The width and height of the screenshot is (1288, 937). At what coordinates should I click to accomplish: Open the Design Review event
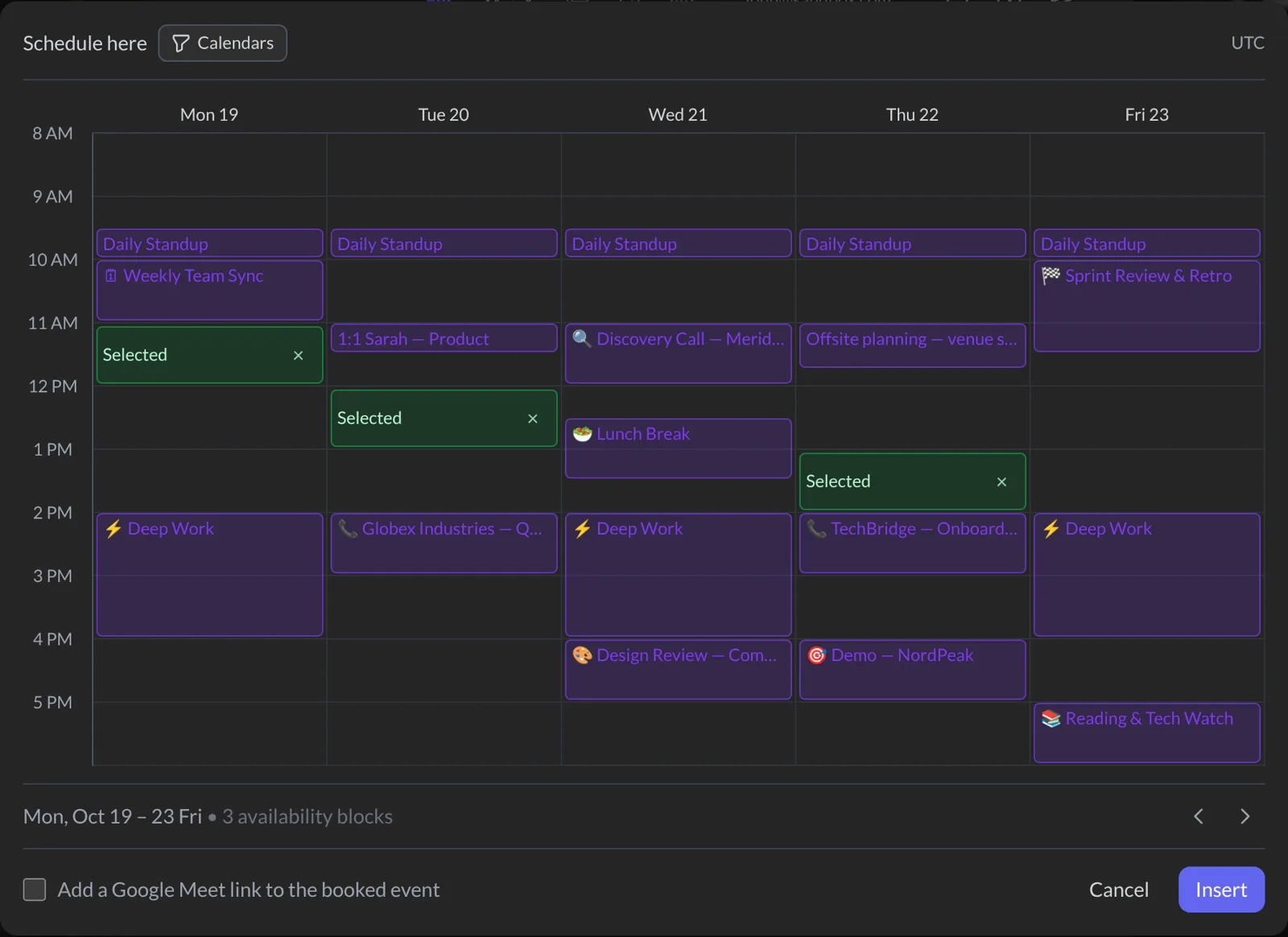pyautogui.click(x=678, y=670)
